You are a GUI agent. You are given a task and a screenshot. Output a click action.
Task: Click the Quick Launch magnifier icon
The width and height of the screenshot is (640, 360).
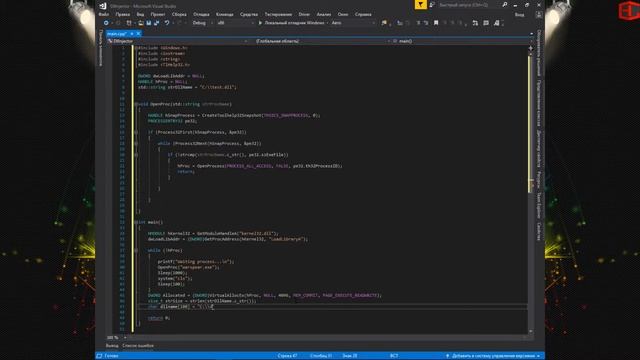point(505,5)
